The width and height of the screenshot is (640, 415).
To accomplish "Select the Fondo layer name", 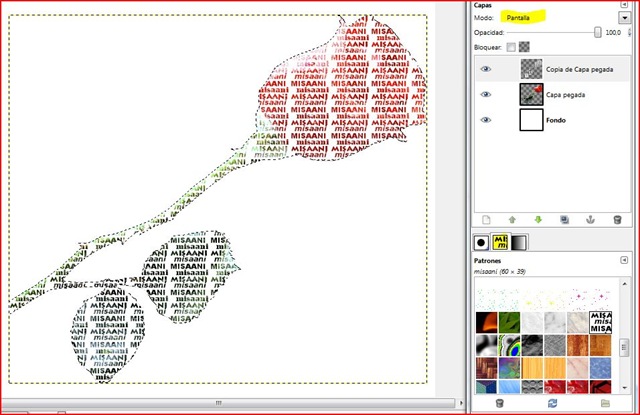I will tap(556, 120).
